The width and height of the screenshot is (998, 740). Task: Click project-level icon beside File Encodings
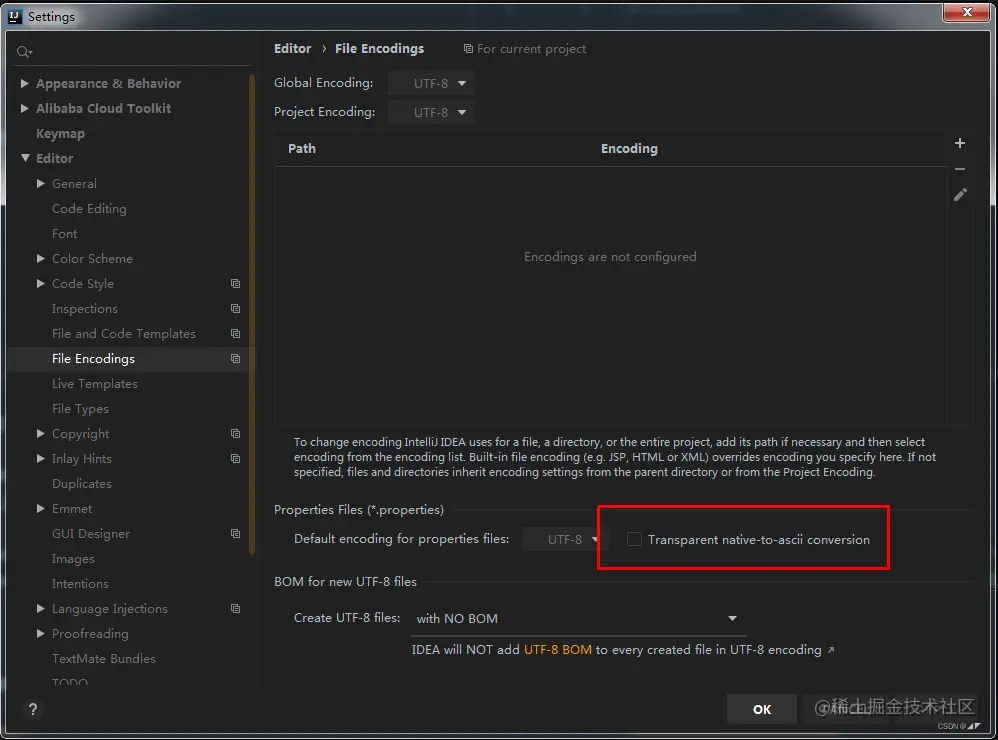(x=235, y=359)
